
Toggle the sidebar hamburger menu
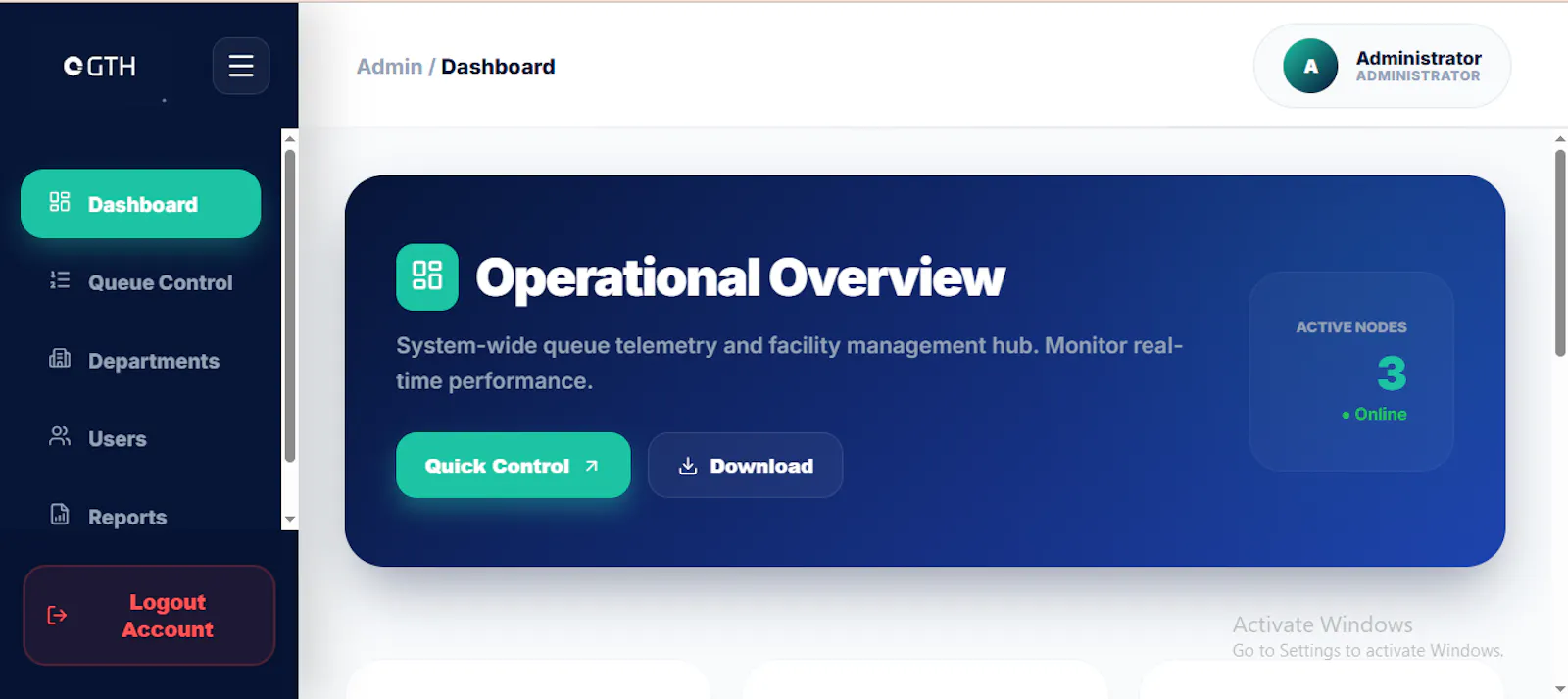(x=241, y=66)
